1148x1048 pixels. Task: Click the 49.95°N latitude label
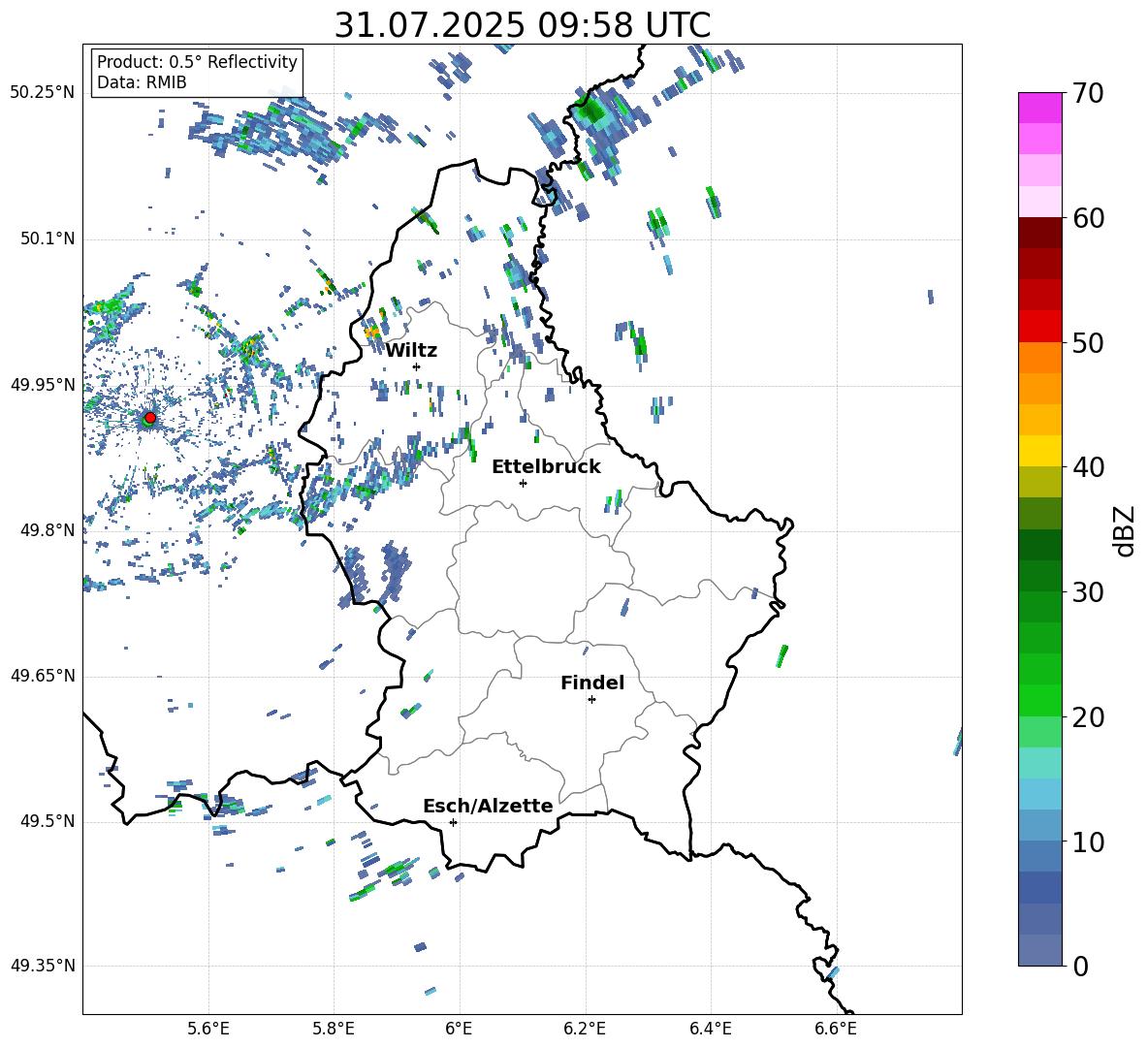click(43, 385)
